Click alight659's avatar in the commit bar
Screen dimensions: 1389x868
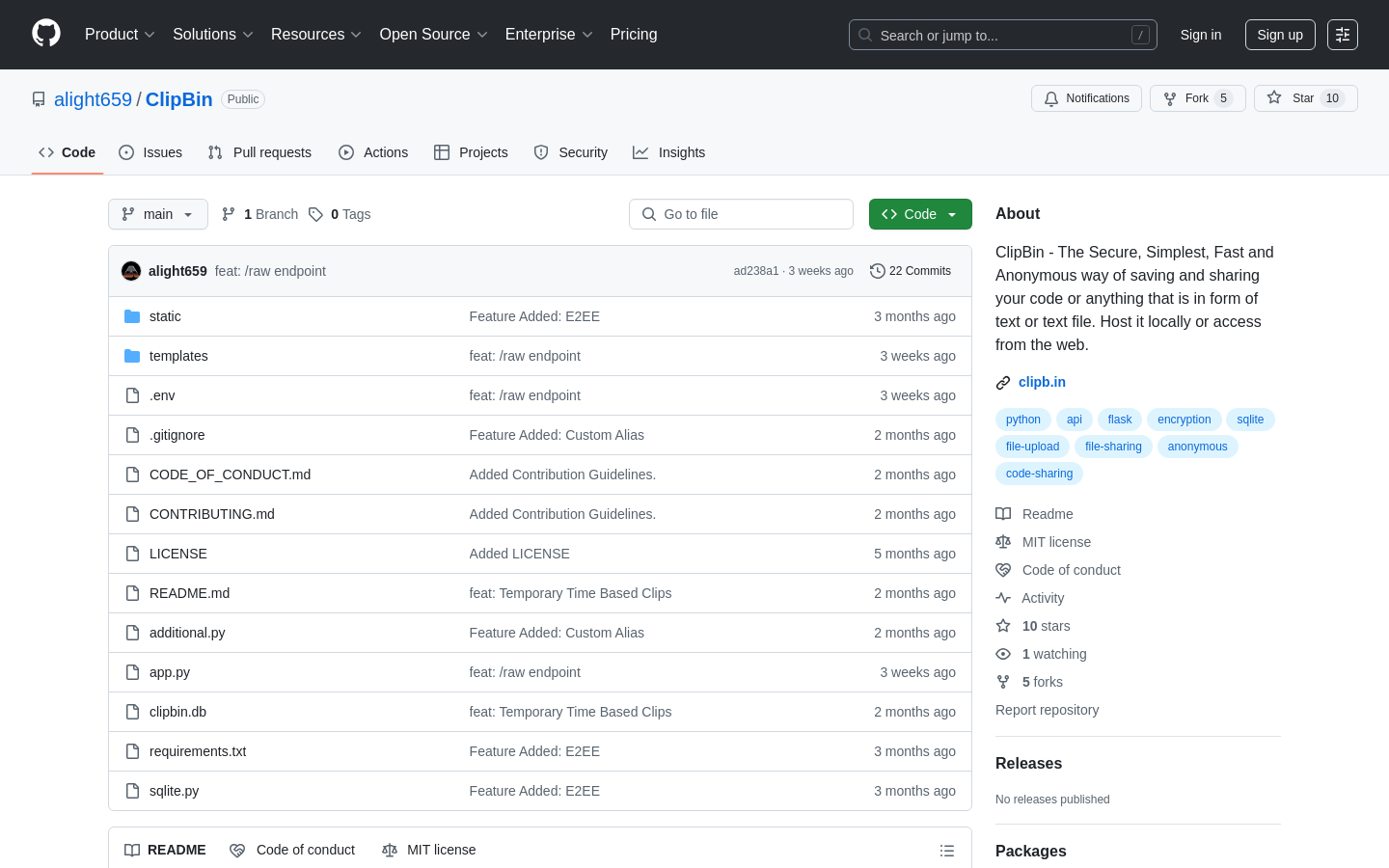(x=131, y=271)
